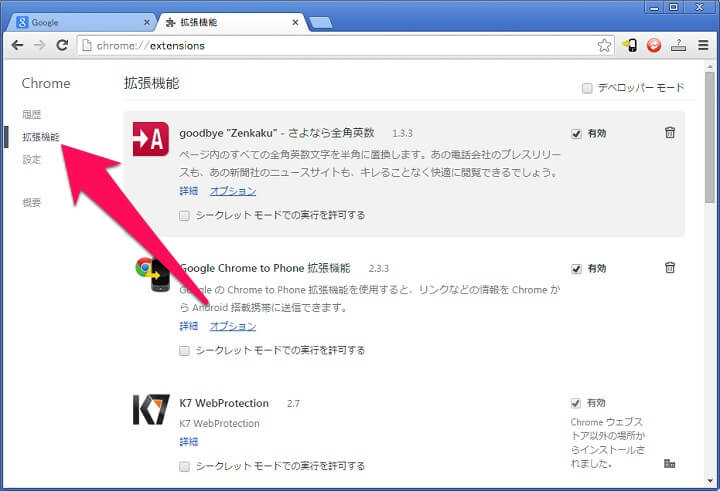Click the Chrome to Phone extension logo
This screenshot has width=720, height=491.
(152, 274)
